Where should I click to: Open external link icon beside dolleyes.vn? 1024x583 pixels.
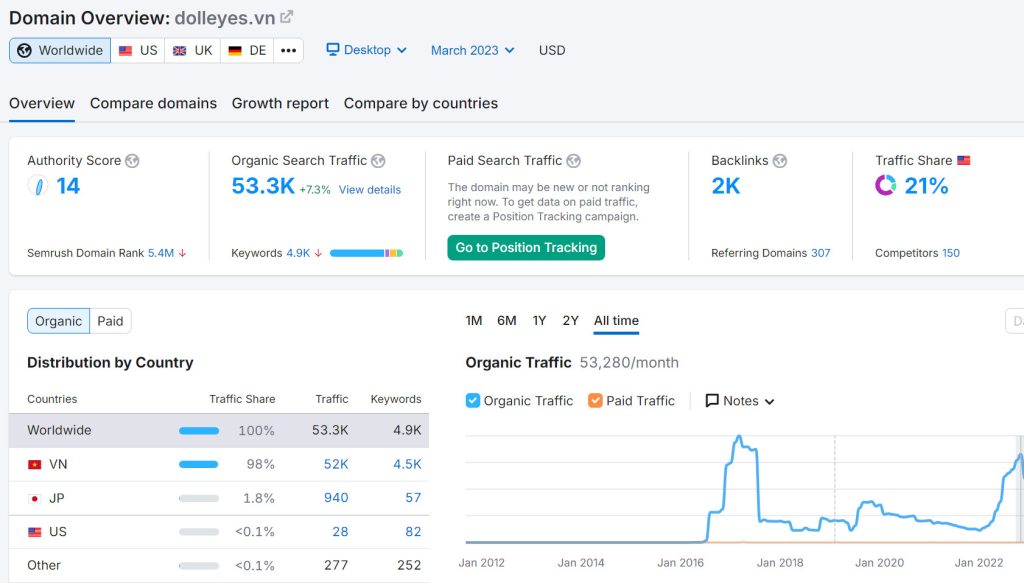[x=287, y=17]
